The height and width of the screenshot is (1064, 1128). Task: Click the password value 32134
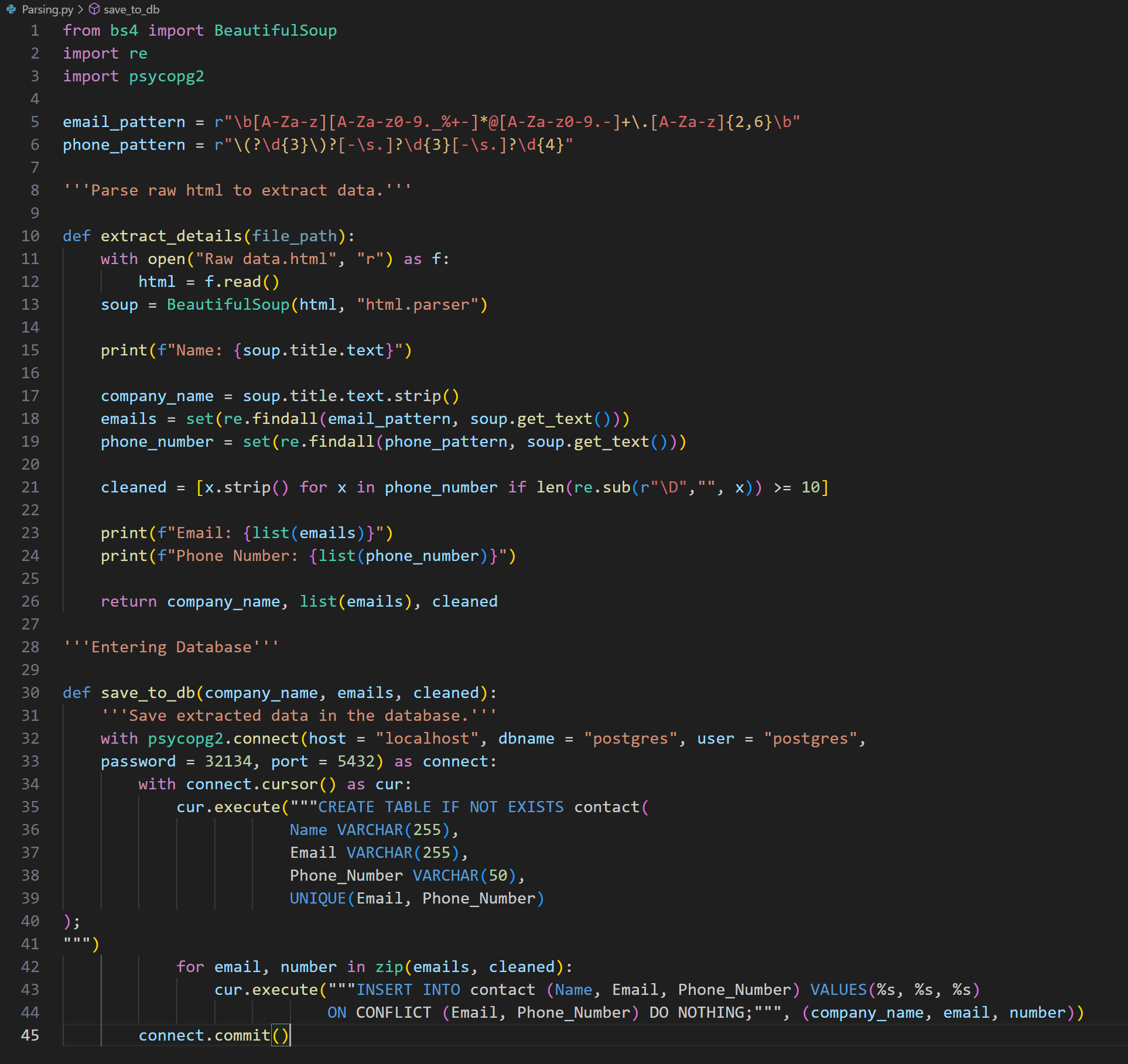228,761
